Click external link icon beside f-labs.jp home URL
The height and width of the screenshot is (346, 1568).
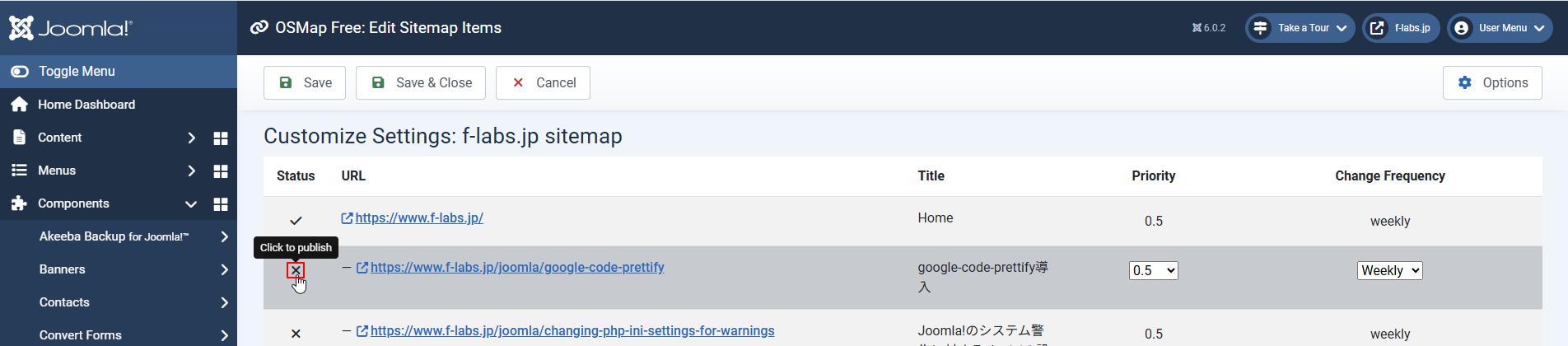pos(347,218)
